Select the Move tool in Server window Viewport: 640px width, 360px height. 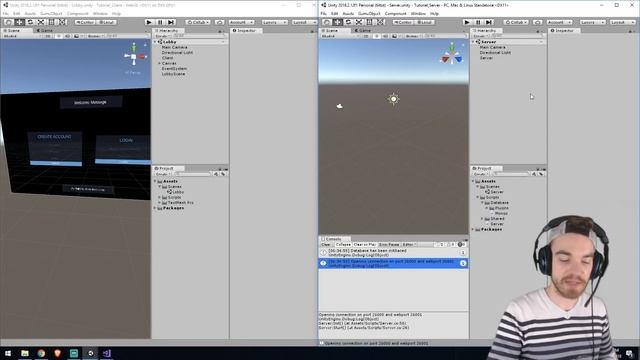point(338,22)
